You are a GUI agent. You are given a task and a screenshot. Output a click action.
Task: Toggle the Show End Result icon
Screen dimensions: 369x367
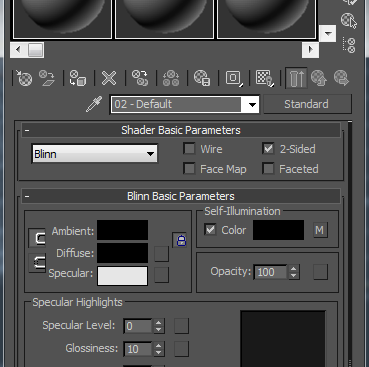click(296, 78)
